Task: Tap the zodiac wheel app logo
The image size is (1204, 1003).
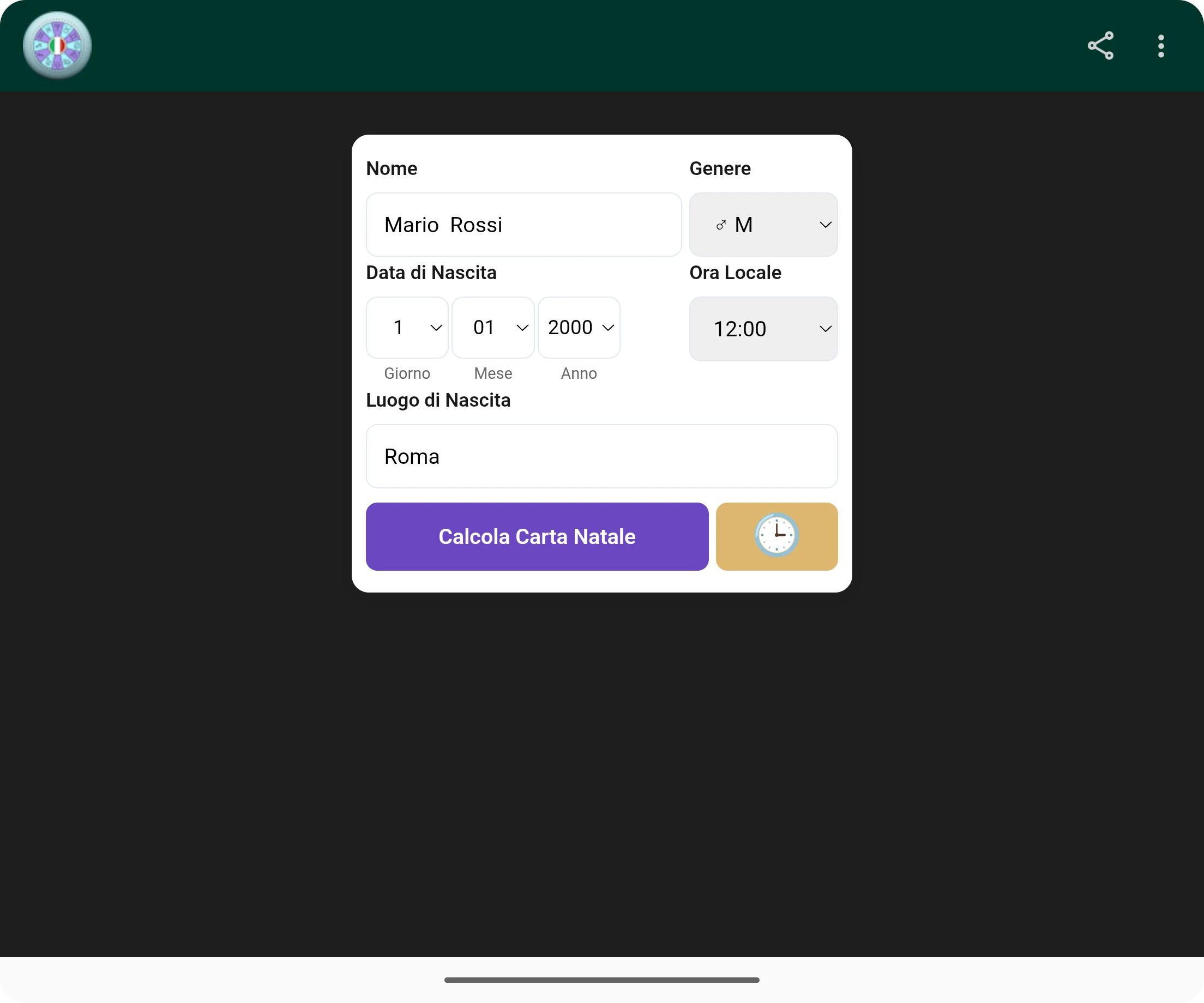Action: pyautogui.click(x=57, y=45)
